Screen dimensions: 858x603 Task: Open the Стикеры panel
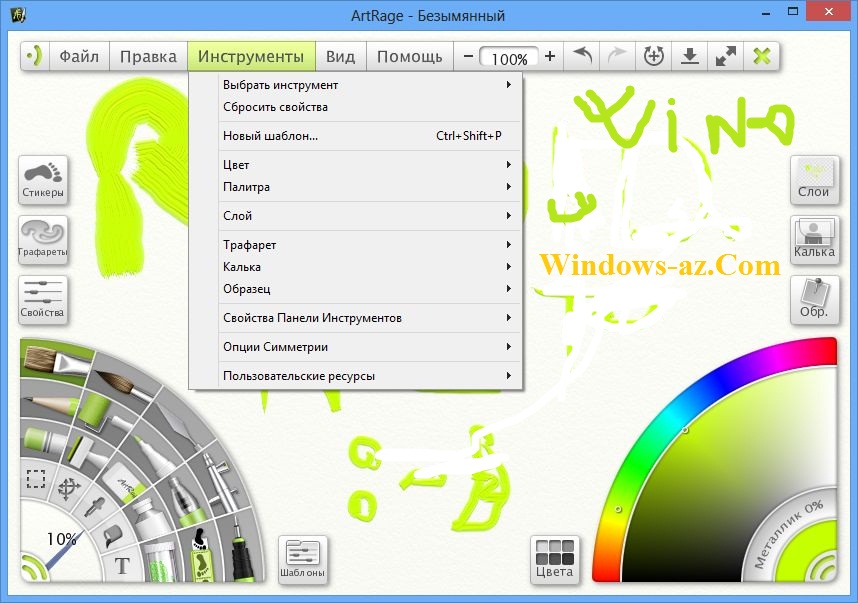(43, 180)
